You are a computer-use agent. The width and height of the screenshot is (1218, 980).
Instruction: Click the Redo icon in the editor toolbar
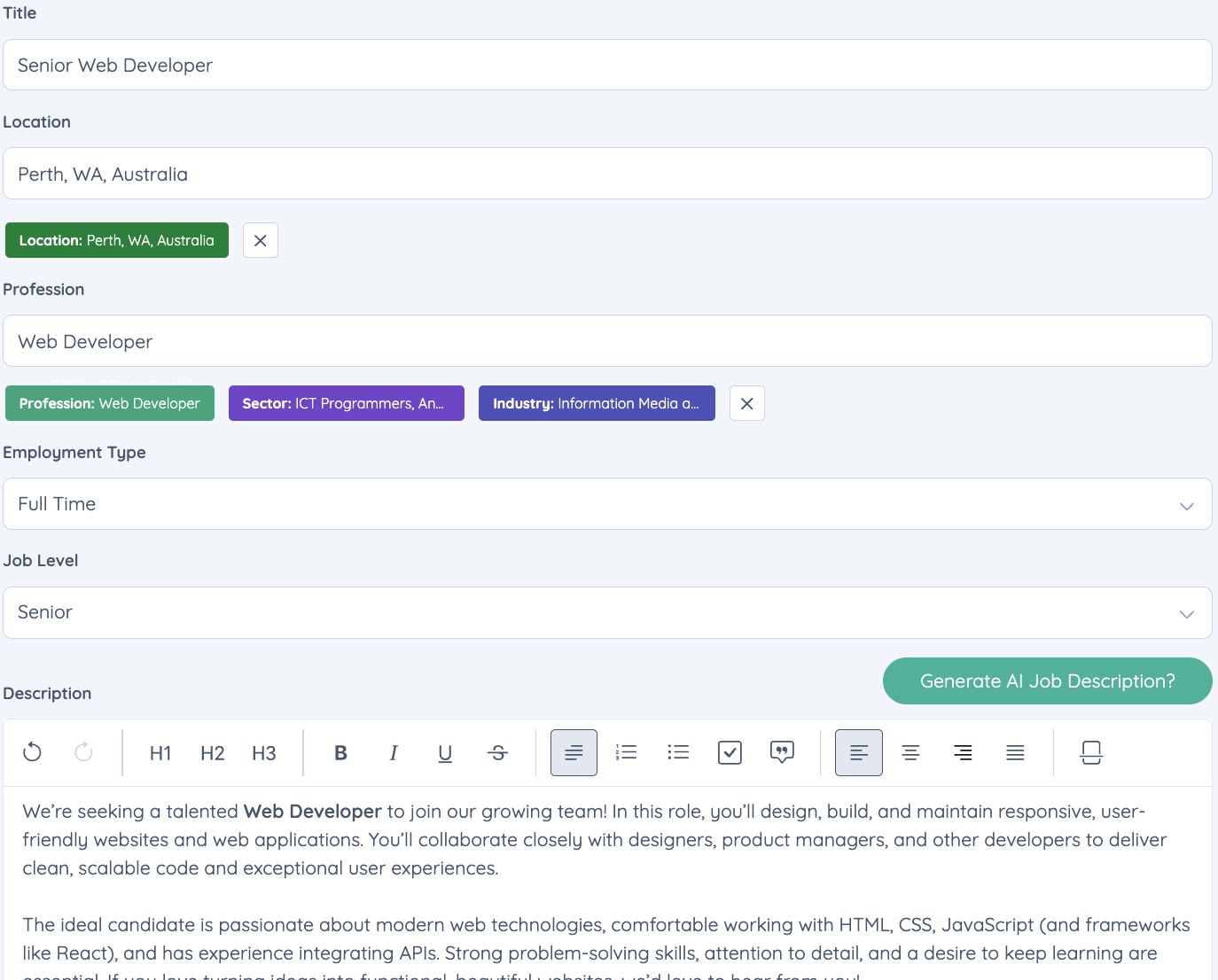point(83,752)
